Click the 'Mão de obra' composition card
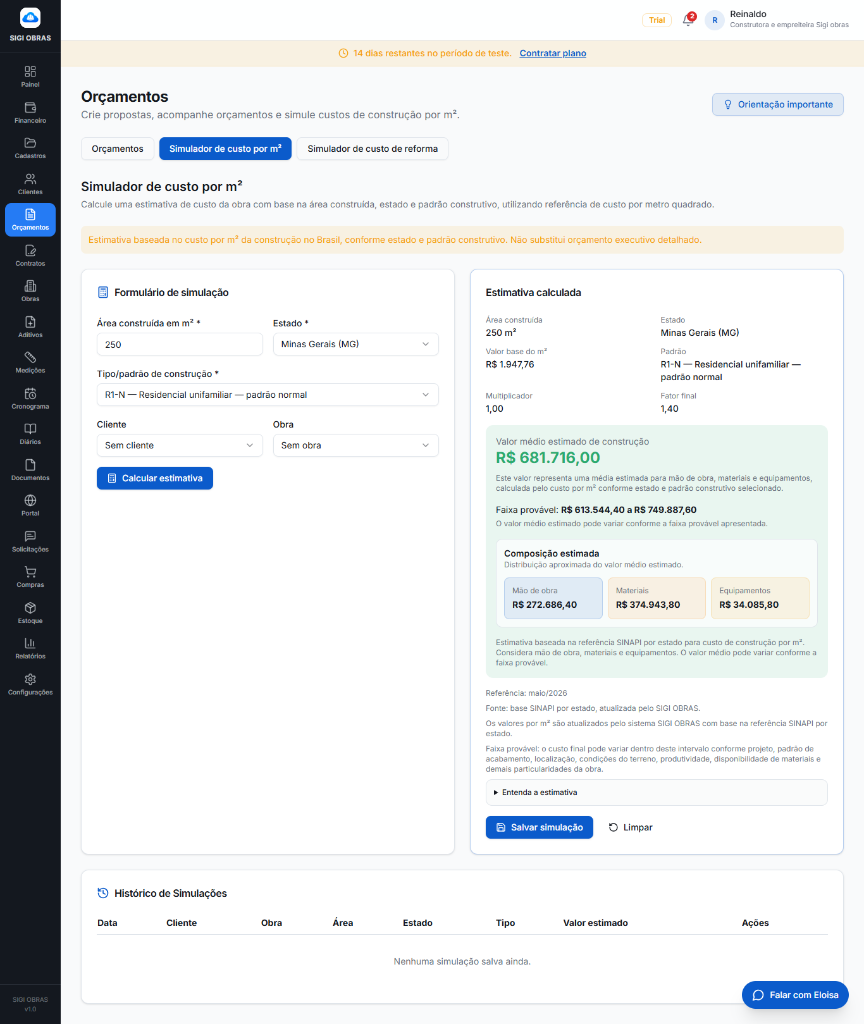 [x=553, y=598]
